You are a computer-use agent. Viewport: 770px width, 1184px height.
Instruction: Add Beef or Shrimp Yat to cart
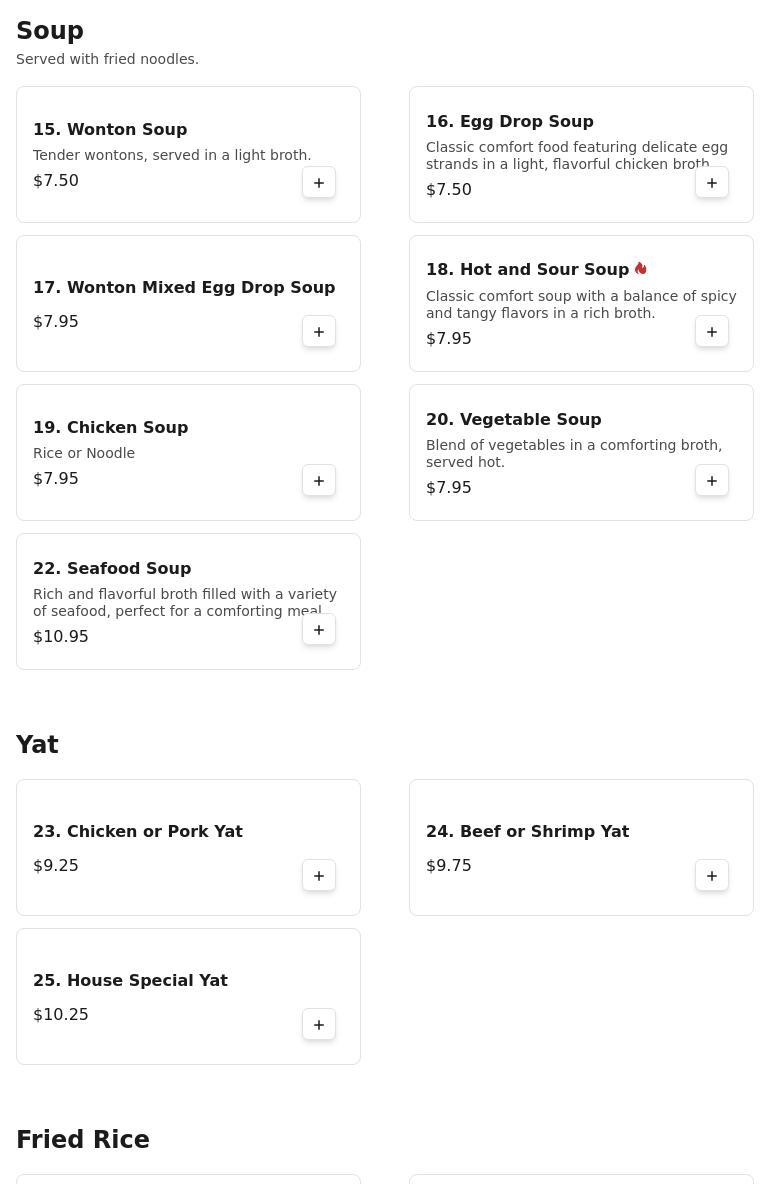click(x=711, y=876)
